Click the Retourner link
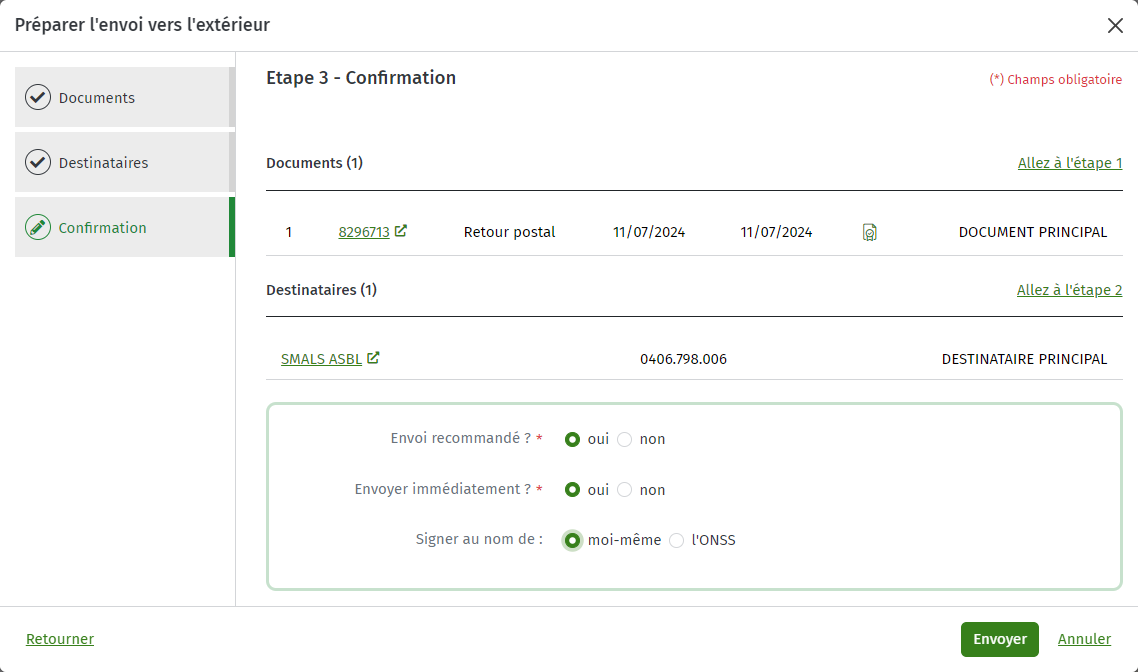The width and height of the screenshot is (1138, 672). (x=60, y=639)
